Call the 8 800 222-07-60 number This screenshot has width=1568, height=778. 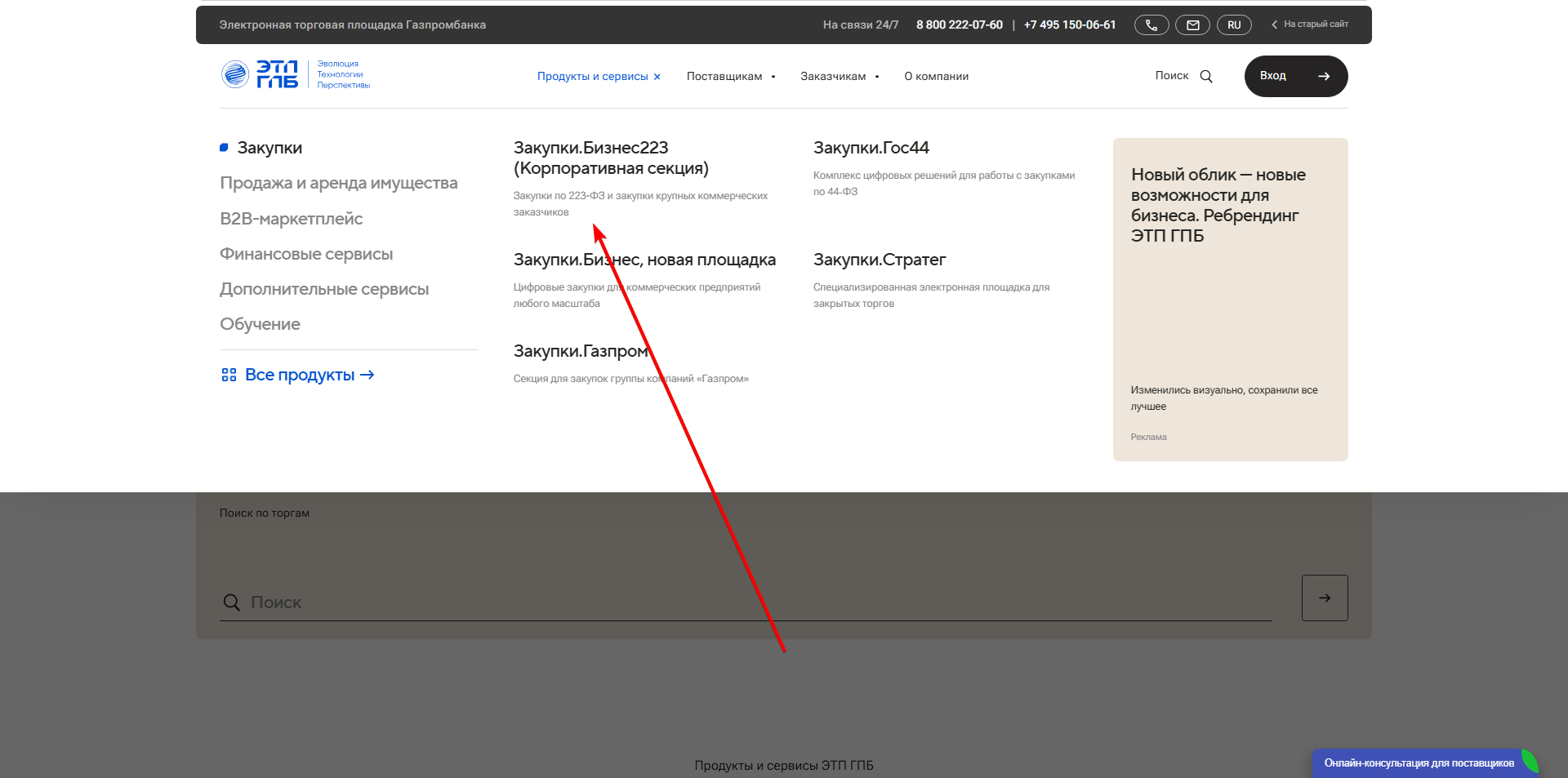pos(960,25)
